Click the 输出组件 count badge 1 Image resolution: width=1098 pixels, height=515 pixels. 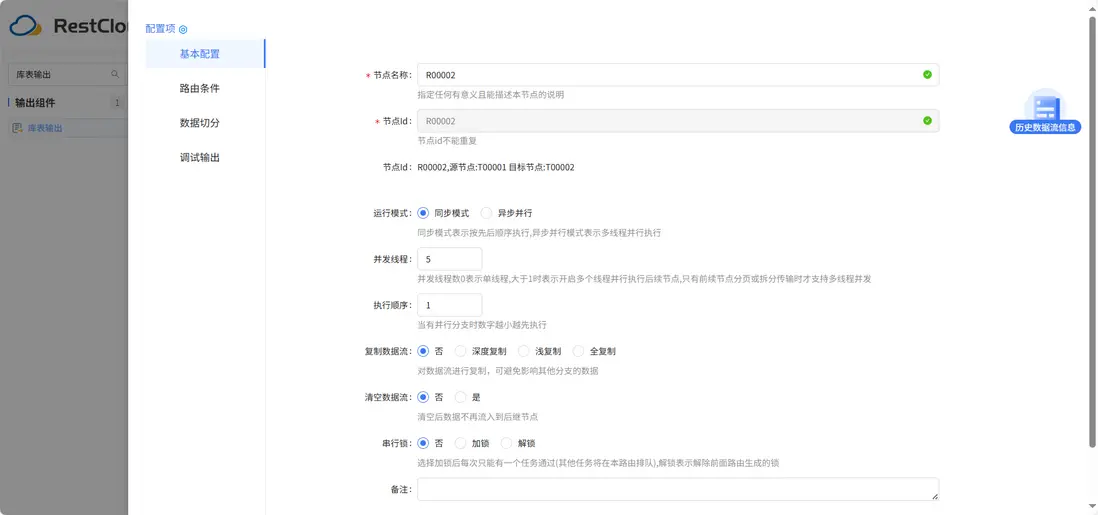117,103
